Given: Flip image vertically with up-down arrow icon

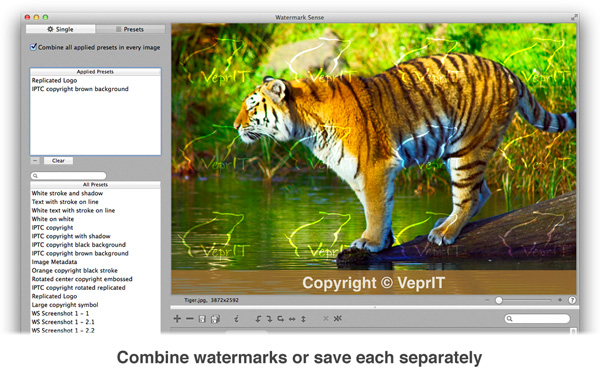Looking at the screenshot, I should [x=303, y=319].
